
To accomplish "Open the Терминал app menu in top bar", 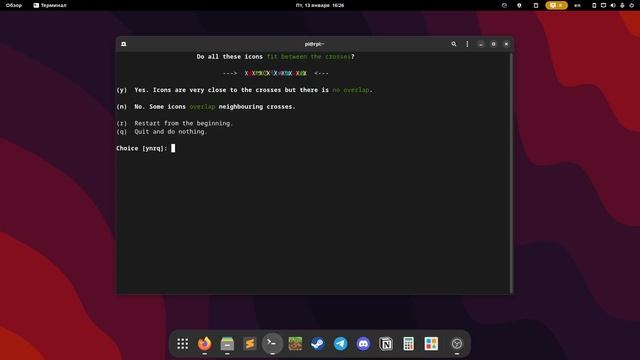I will [x=50, y=5].
